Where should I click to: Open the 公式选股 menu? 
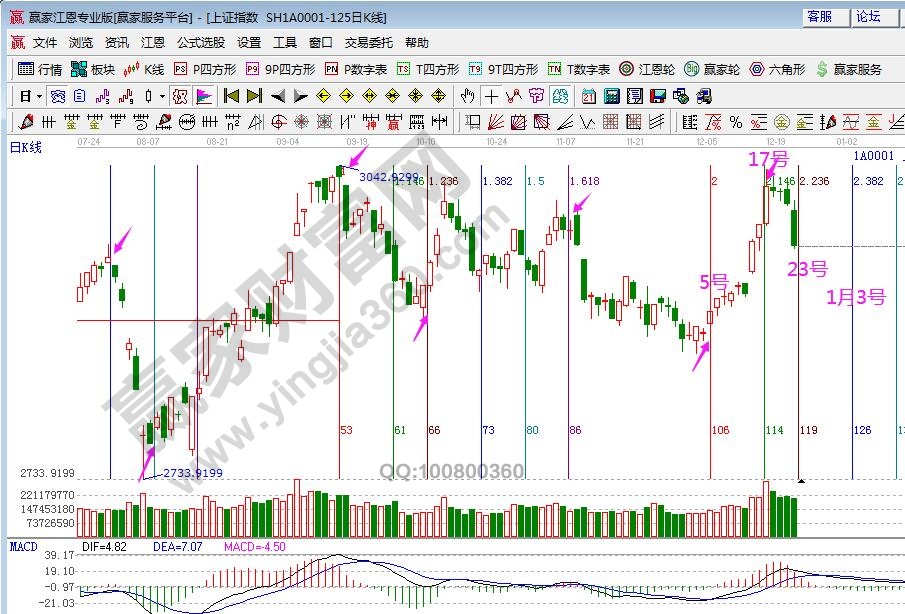(201, 43)
